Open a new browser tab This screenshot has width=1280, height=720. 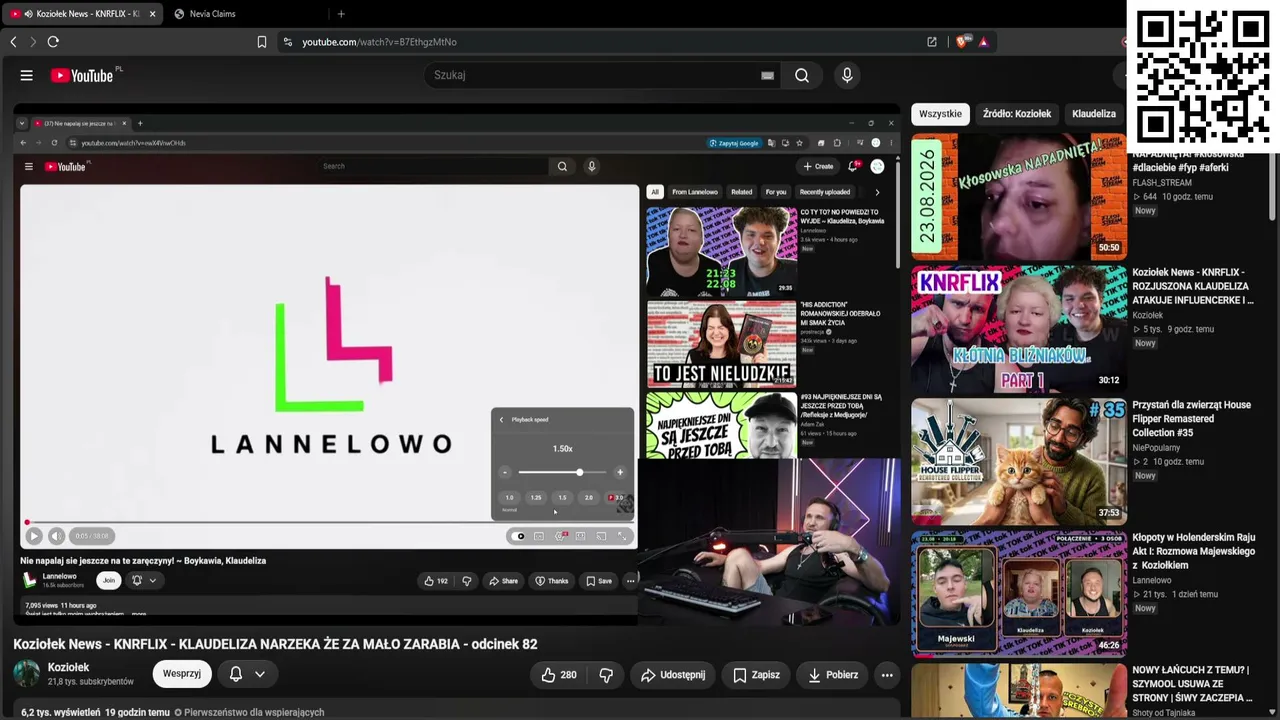pos(341,14)
